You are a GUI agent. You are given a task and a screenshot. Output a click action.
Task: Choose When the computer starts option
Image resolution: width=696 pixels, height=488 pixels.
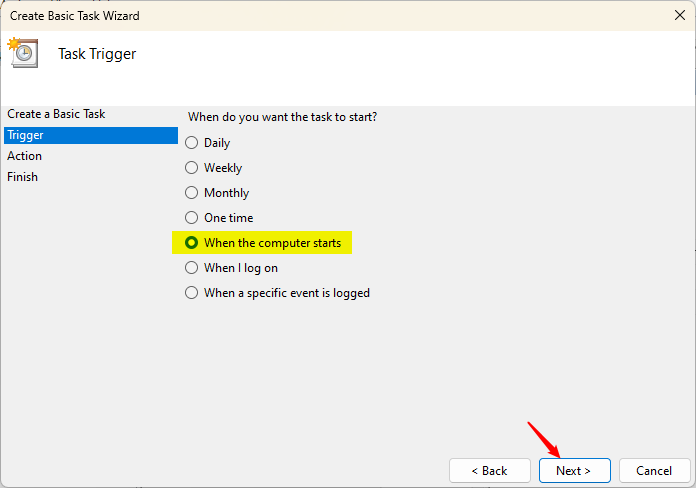[x=191, y=242]
